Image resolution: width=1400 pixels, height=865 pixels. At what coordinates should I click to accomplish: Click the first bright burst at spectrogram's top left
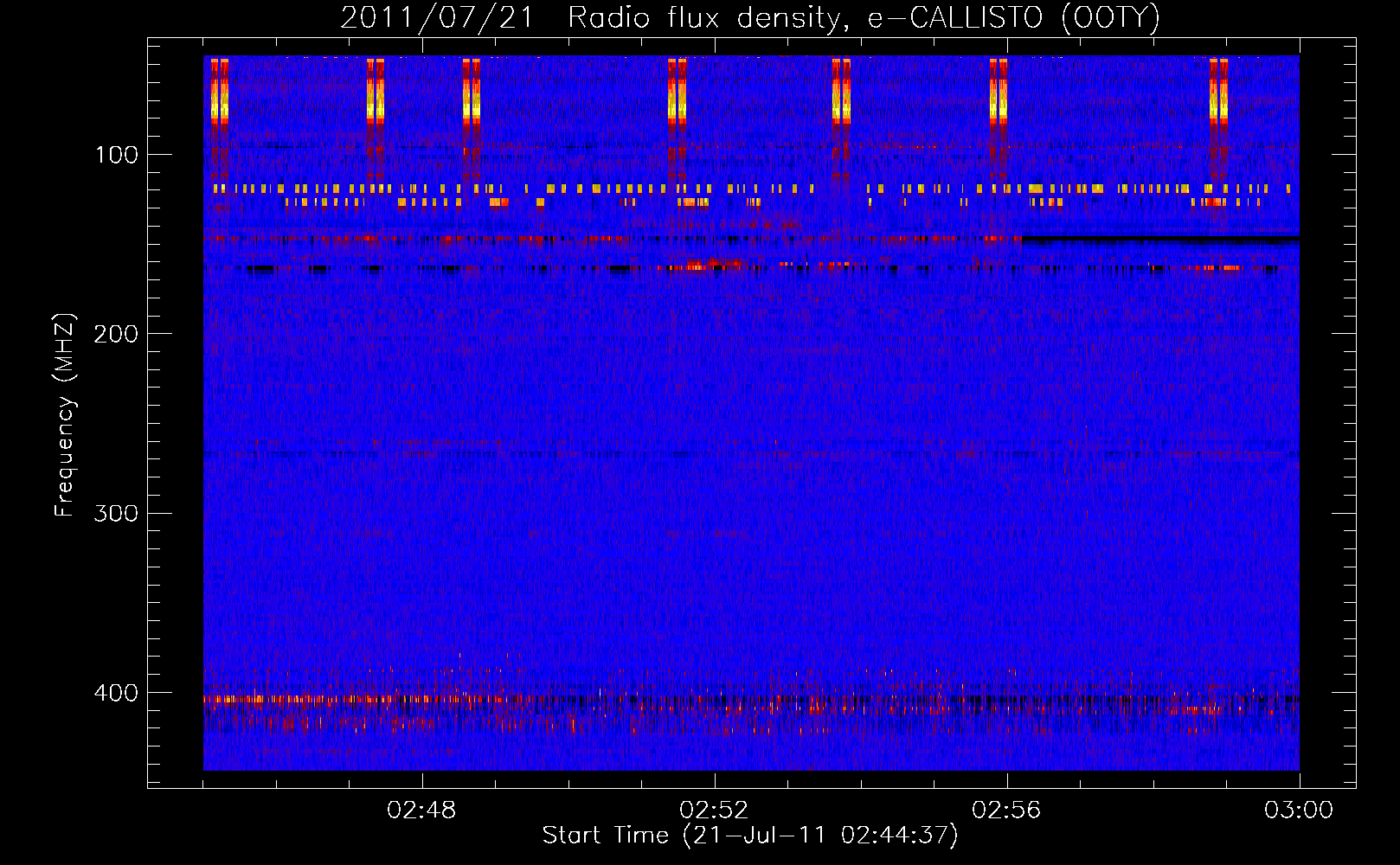pos(220,91)
